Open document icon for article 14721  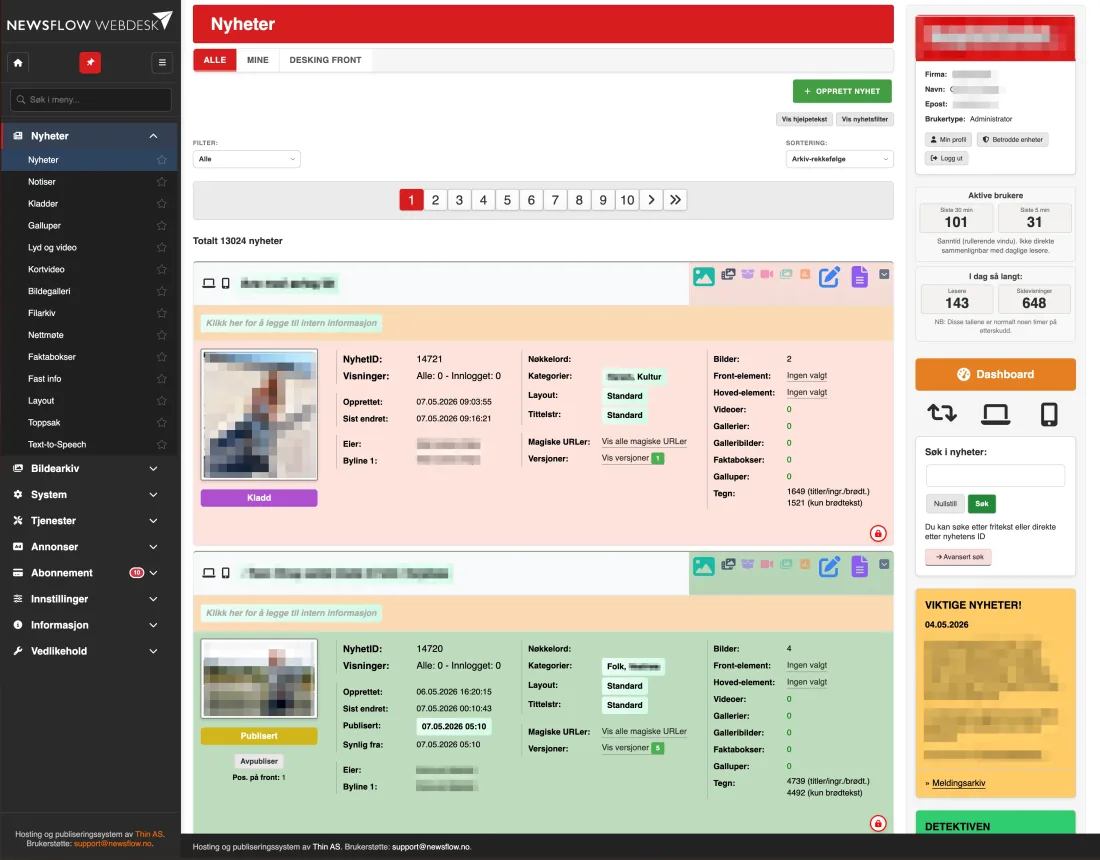click(x=859, y=277)
